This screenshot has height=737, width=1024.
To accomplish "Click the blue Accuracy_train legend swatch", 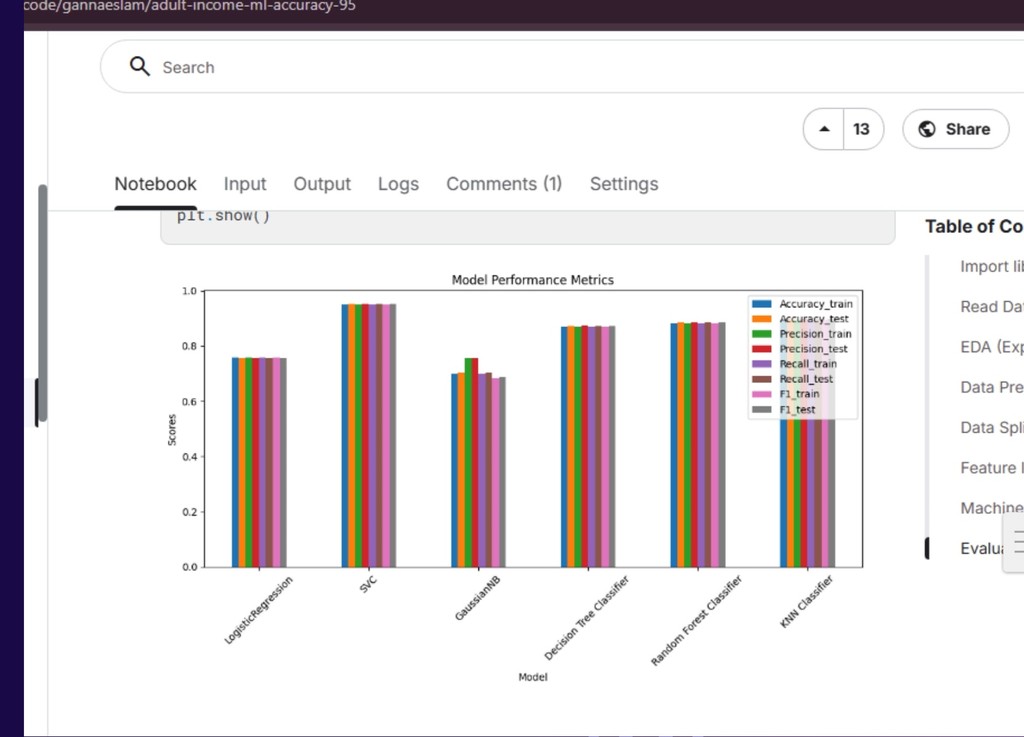I will [763, 304].
